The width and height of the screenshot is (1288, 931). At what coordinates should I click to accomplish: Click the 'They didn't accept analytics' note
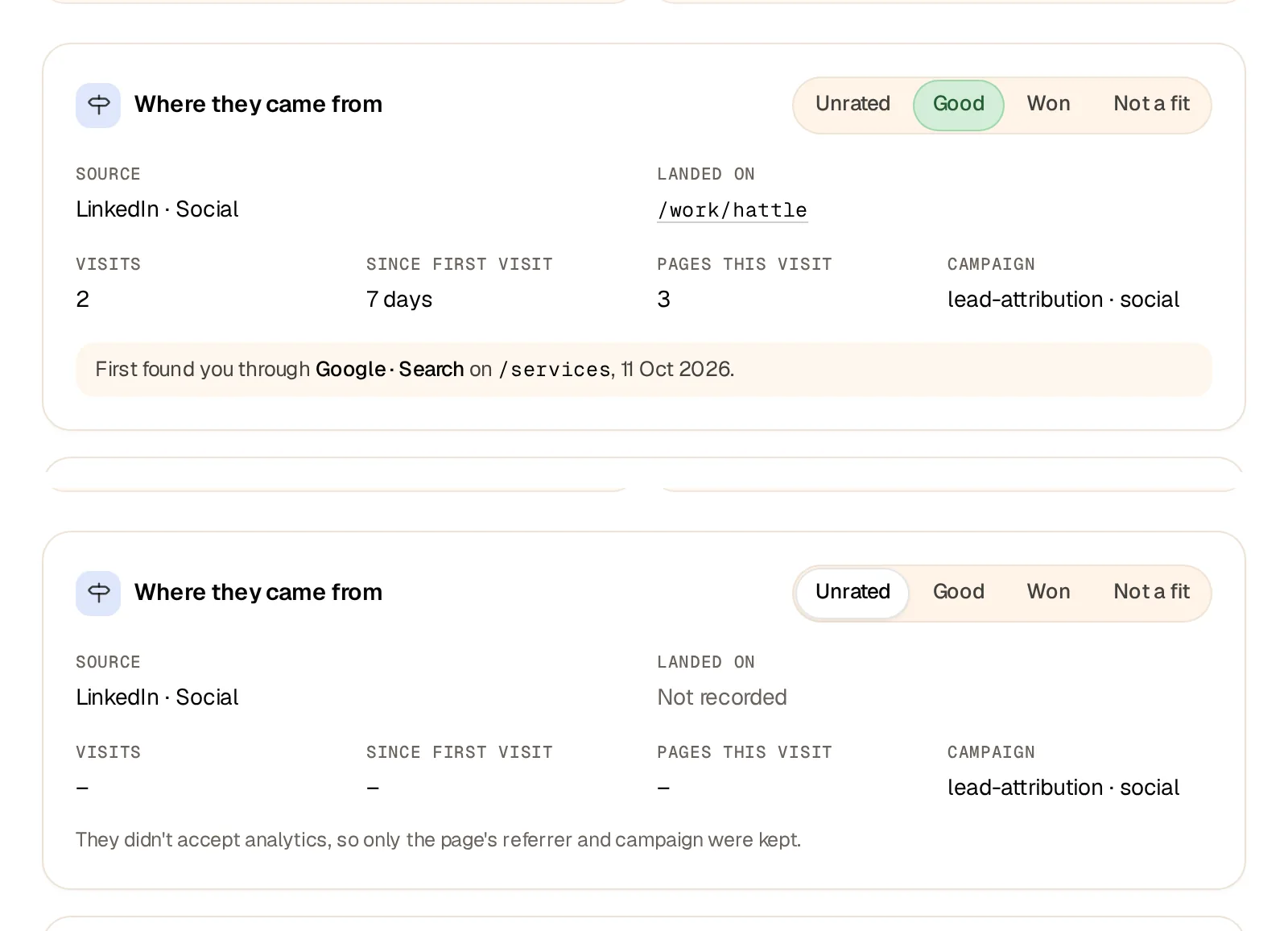(x=439, y=840)
